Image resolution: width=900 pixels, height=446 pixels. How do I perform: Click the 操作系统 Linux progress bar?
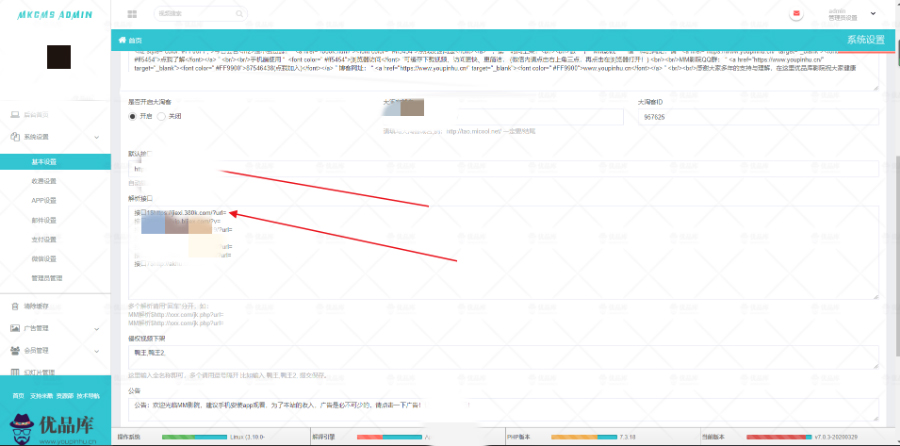coord(195,437)
